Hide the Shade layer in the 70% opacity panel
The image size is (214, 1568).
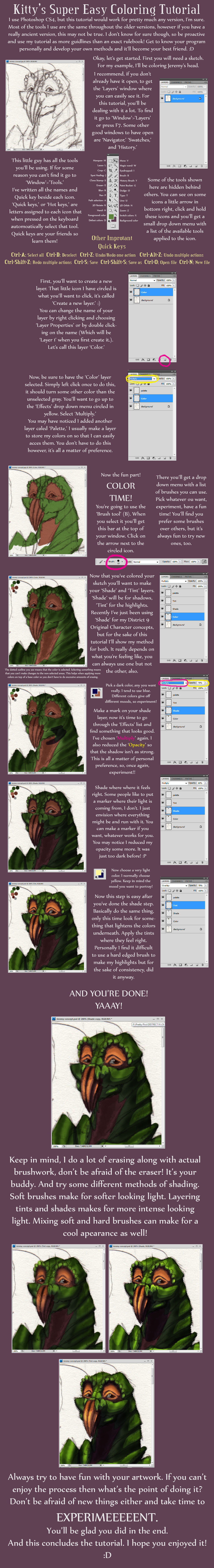163,710
